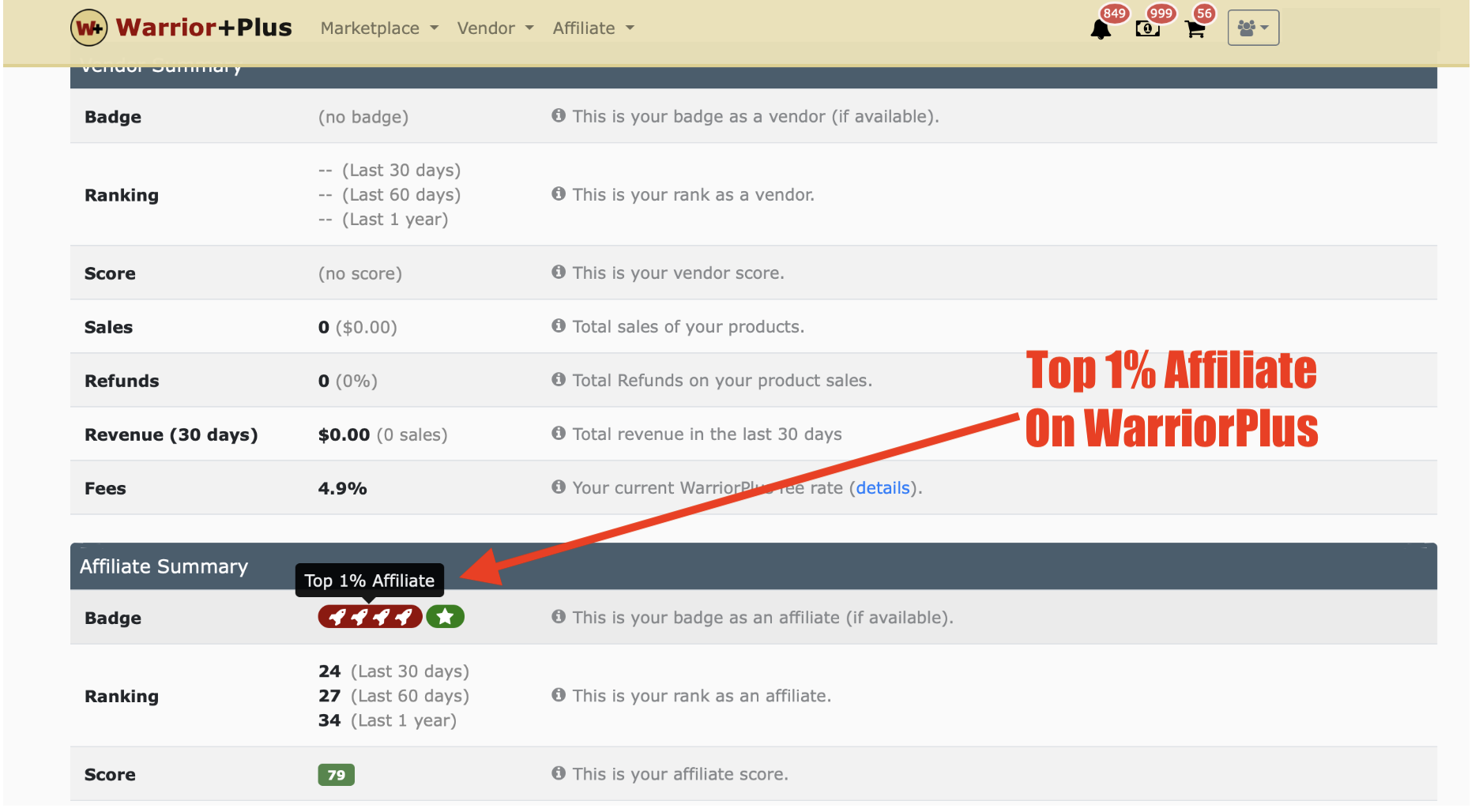Click the green affiliate score 79 badge
Viewport: 1479px width, 812px height.
pyautogui.click(x=336, y=775)
